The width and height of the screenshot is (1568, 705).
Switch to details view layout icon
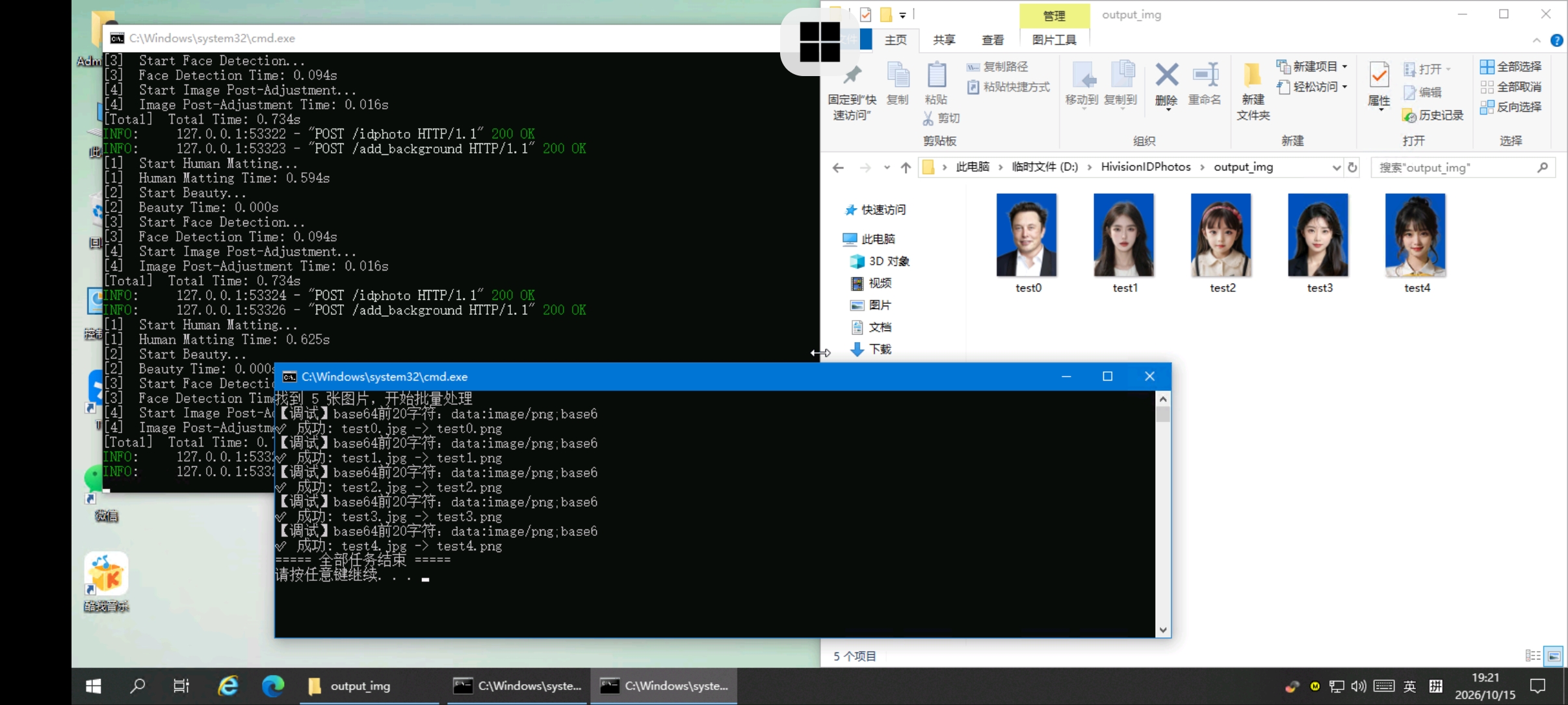pyautogui.click(x=1532, y=656)
